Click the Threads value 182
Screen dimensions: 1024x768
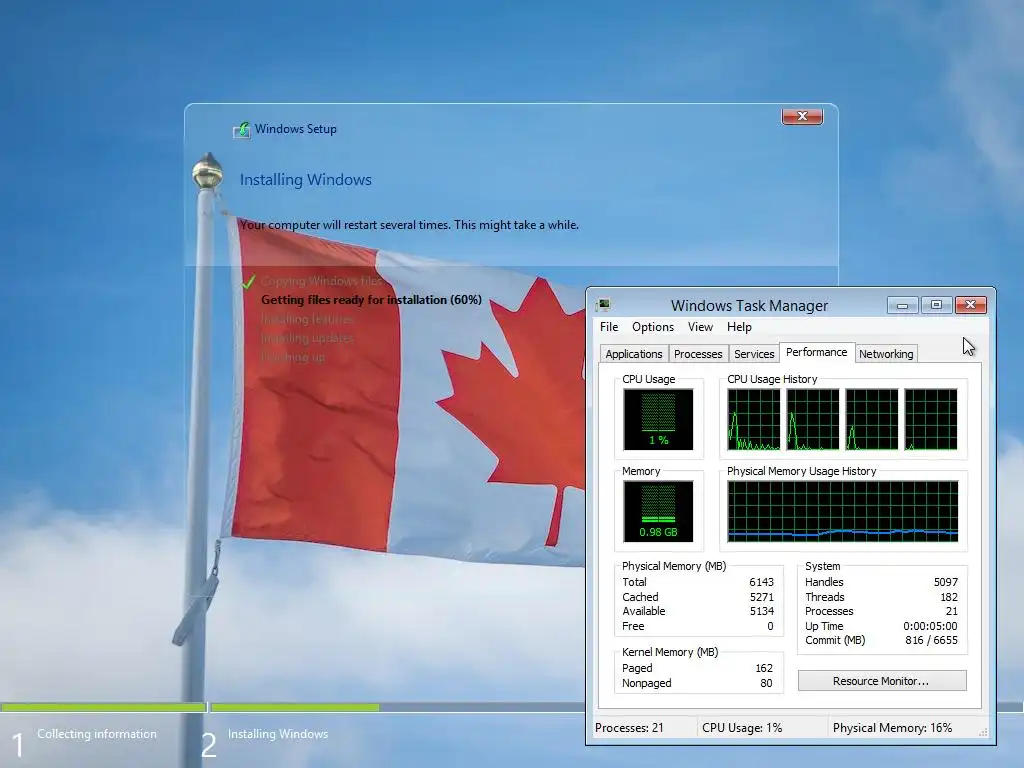pos(949,597)
